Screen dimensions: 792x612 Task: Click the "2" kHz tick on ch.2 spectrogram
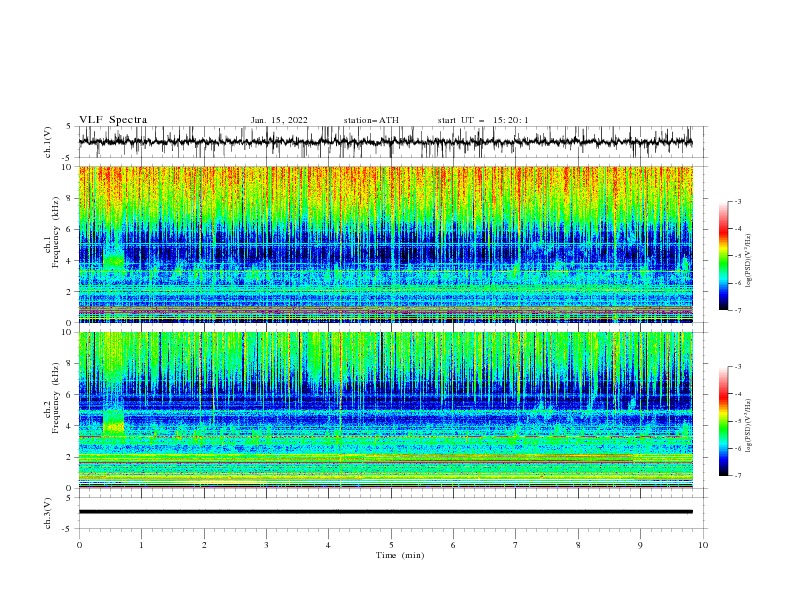pos(69,457)
